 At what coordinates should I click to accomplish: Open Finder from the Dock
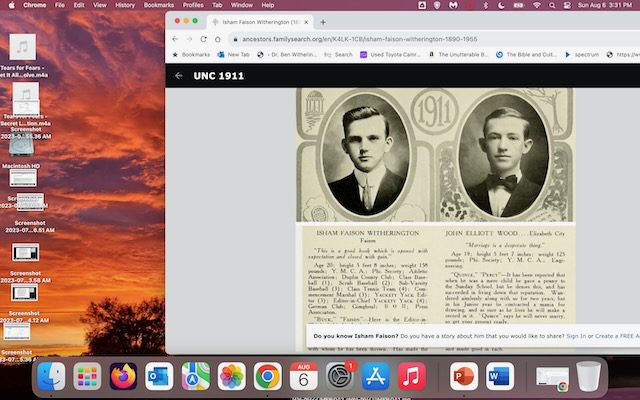51,376
